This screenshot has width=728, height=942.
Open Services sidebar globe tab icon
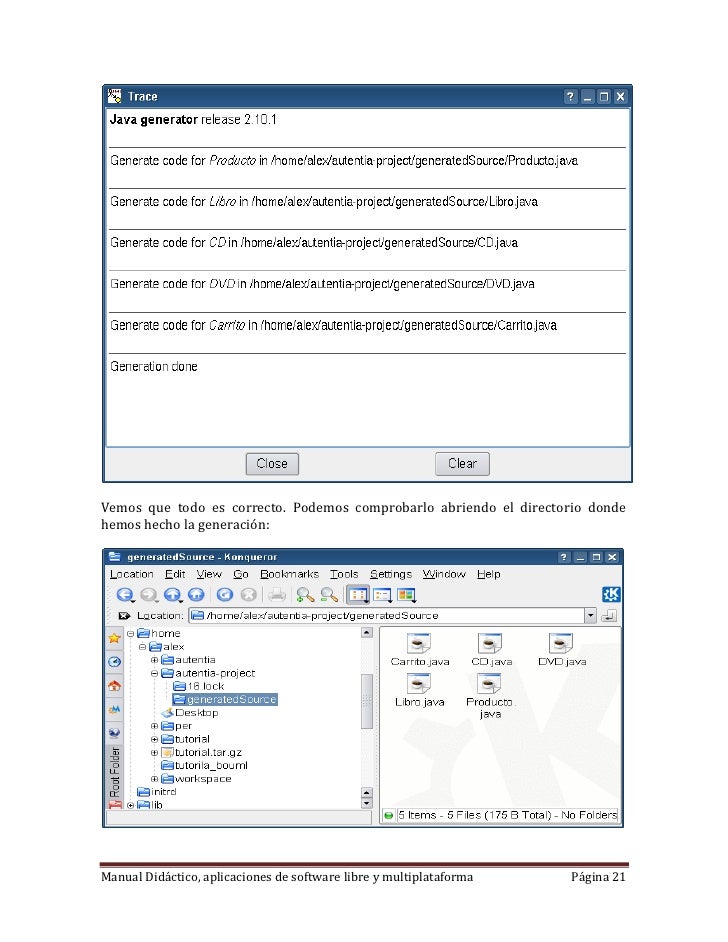[x=114, y=733]
